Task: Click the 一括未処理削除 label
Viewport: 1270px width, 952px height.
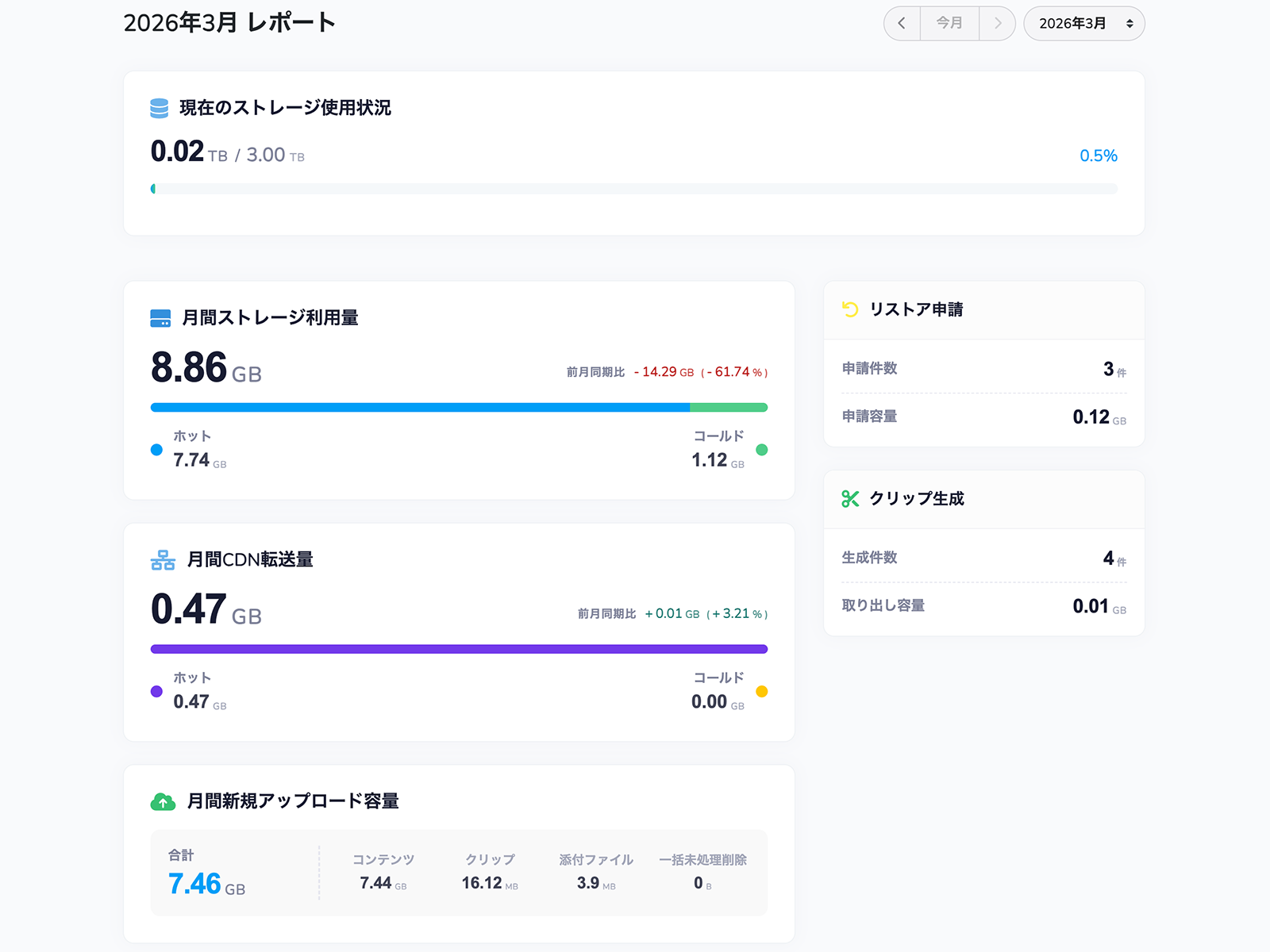Action: 702,860
